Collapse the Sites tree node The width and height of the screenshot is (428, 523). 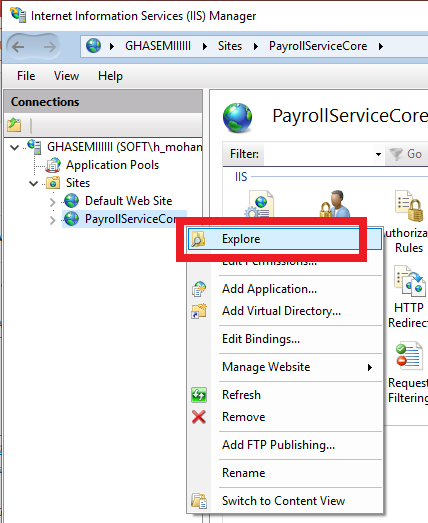tap(33, 183)
